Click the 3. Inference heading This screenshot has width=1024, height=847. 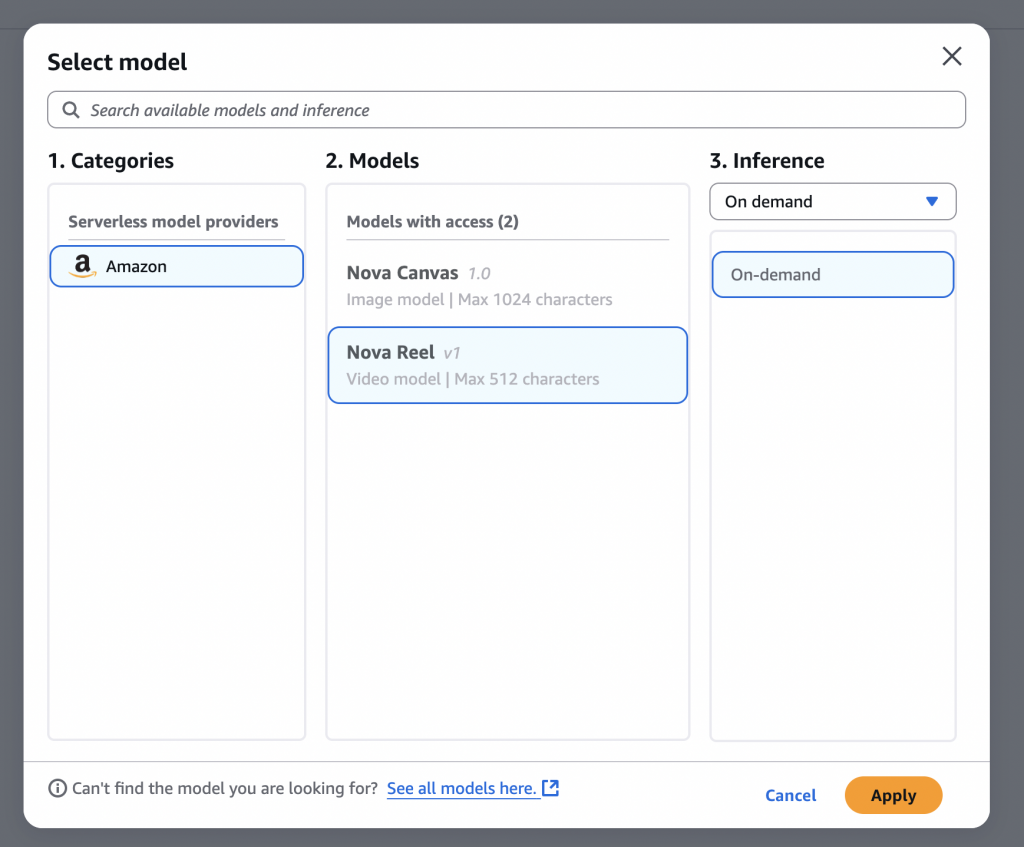click(766, 161)
